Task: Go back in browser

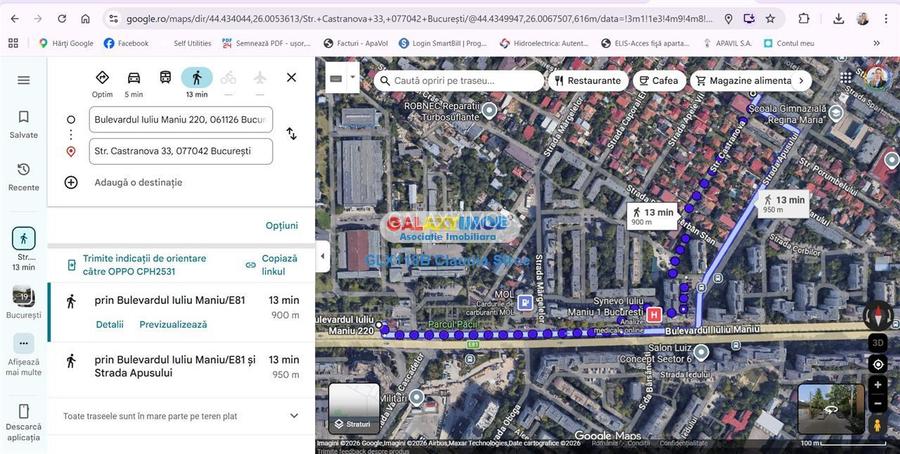Action: coord(15,19)
